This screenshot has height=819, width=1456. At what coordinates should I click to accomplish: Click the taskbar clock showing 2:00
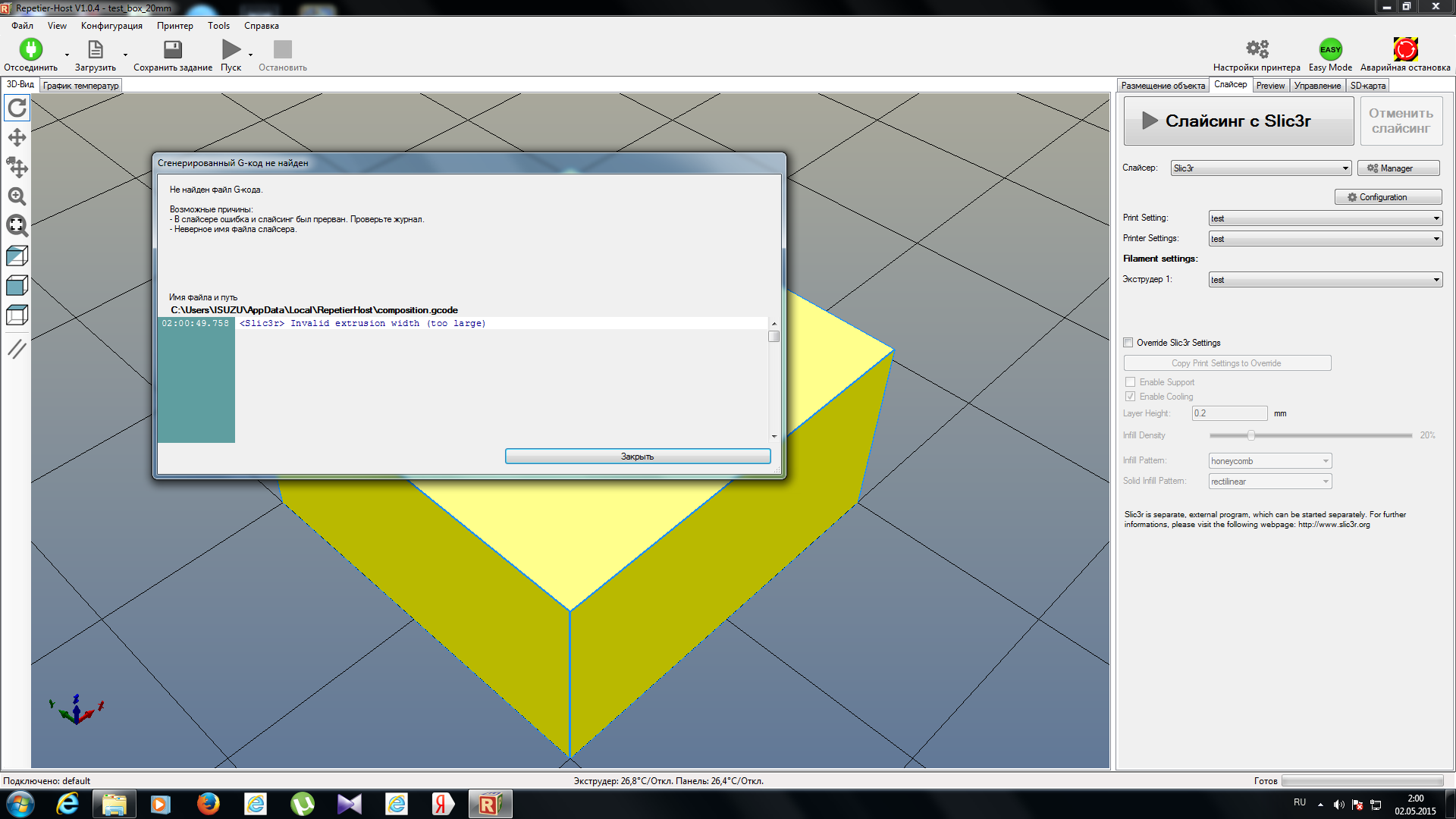(x=1415, y=804)
